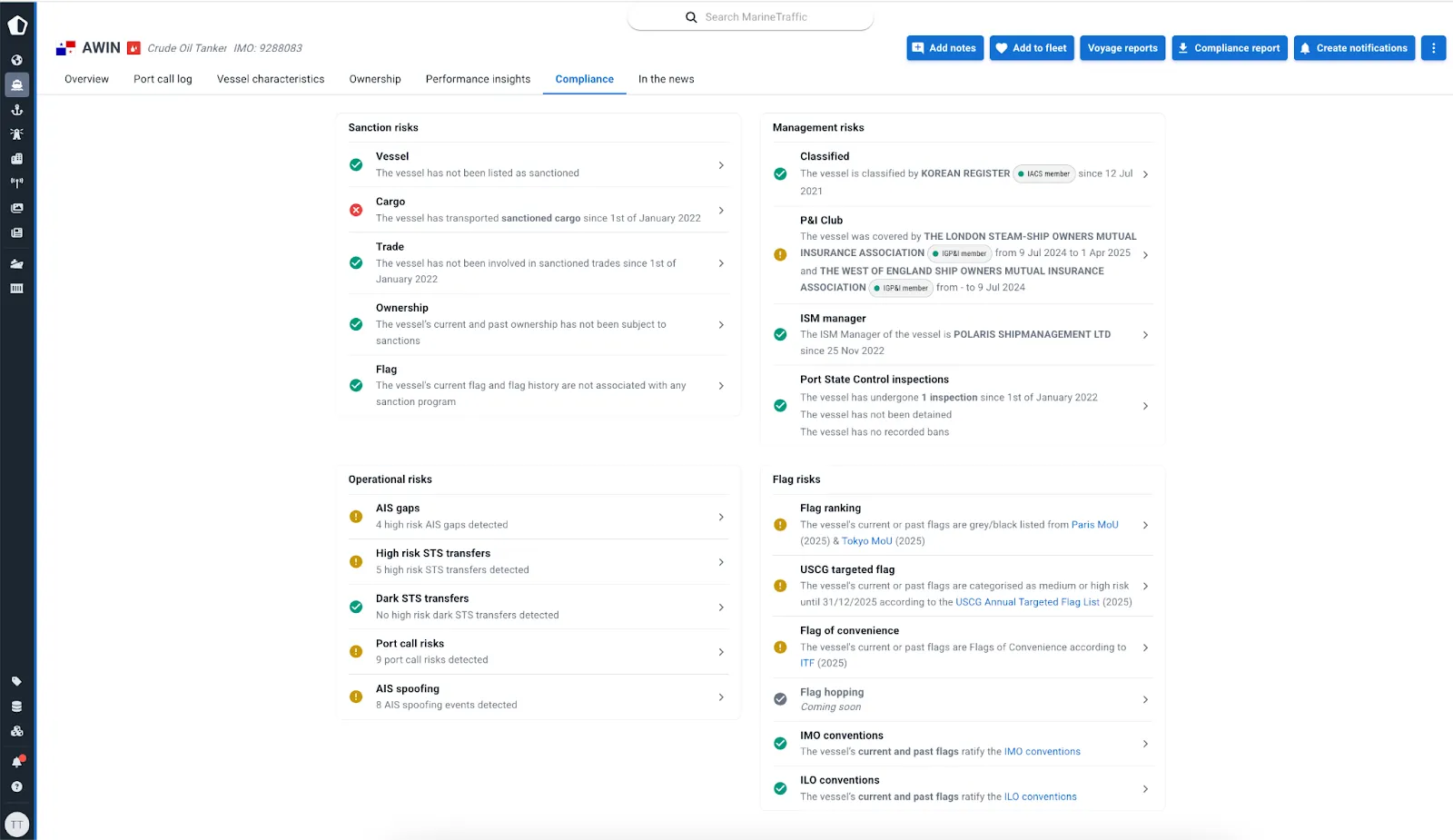Open the stacked cubes icon in sidebar
The image size is (1453, 840).
[x=16, y=731]
